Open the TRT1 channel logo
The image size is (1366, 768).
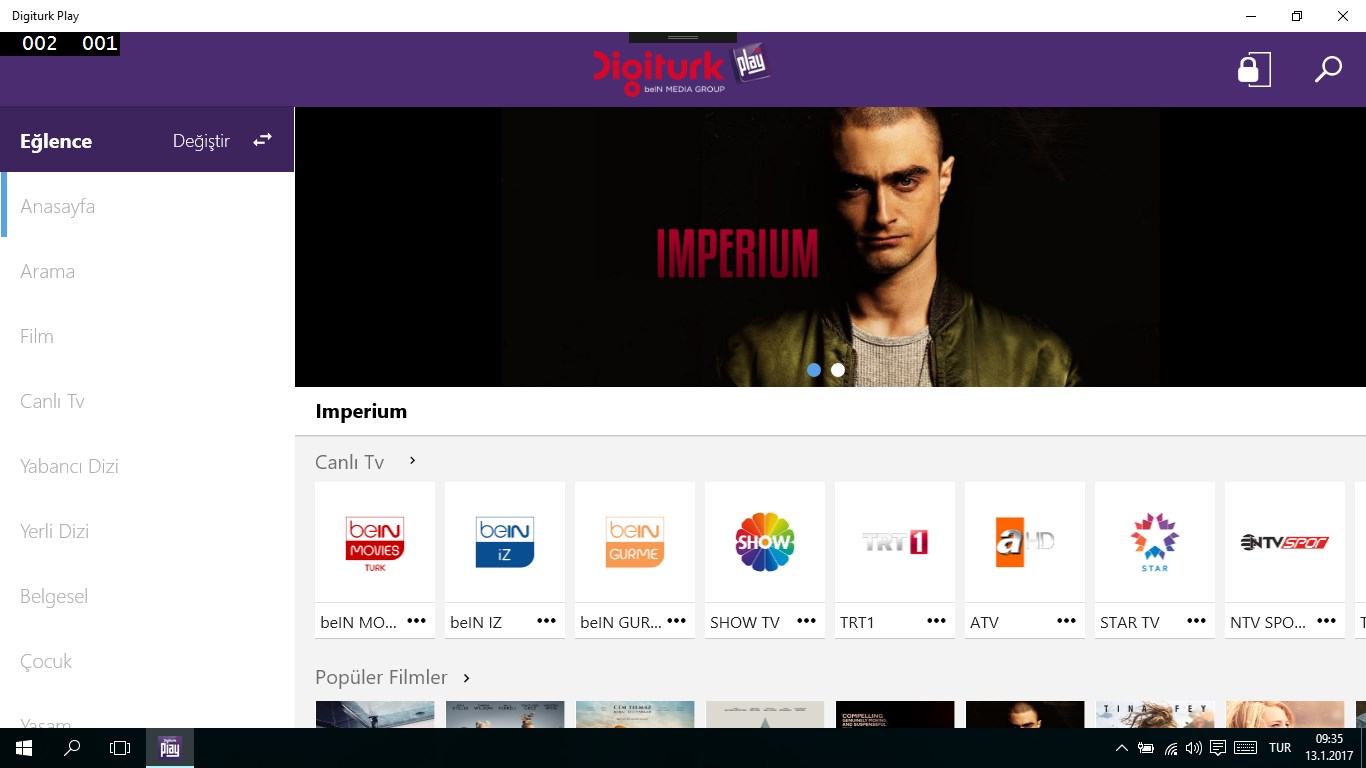click(x=895, y=542)
